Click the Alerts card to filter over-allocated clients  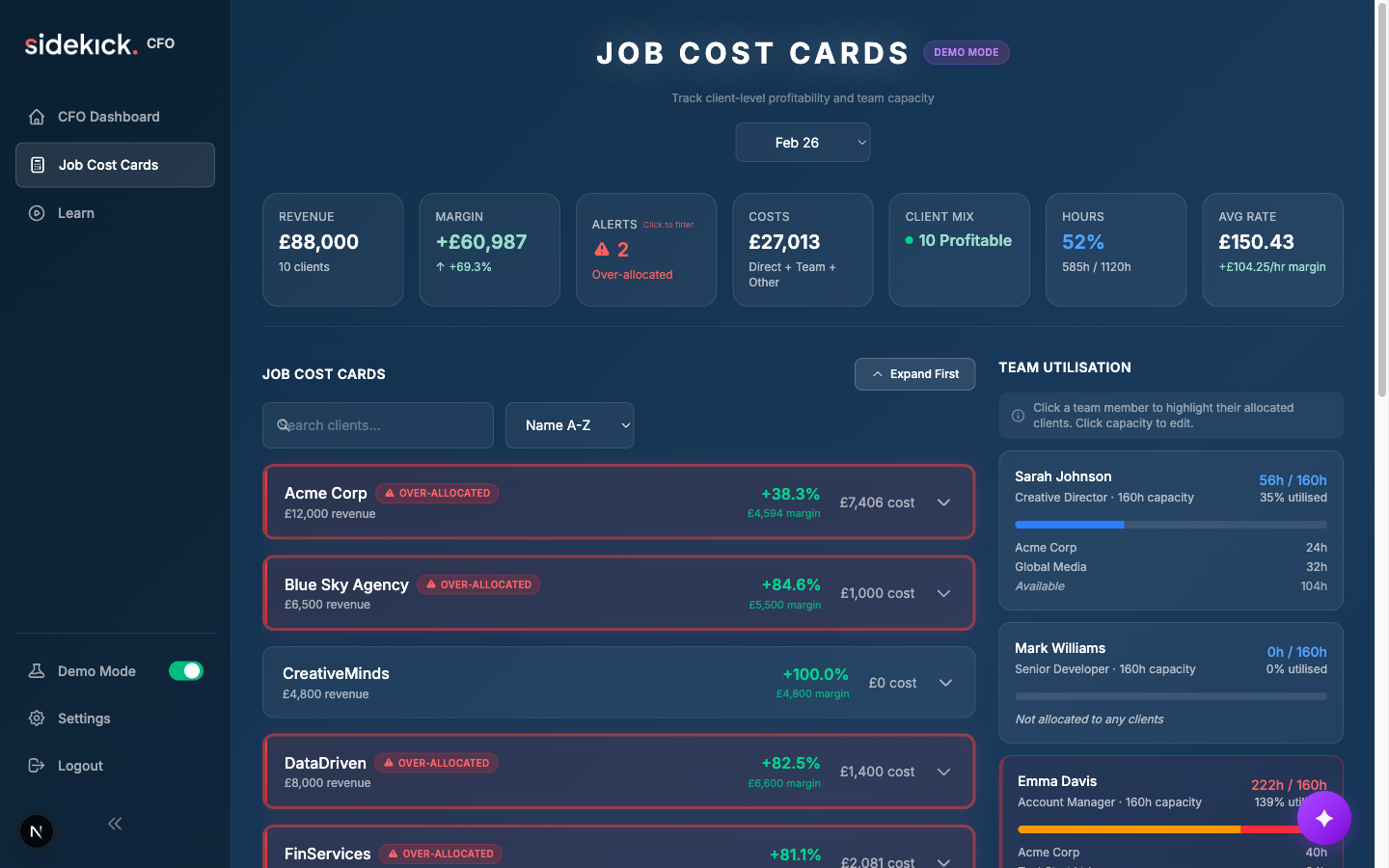tap(646, 250)
